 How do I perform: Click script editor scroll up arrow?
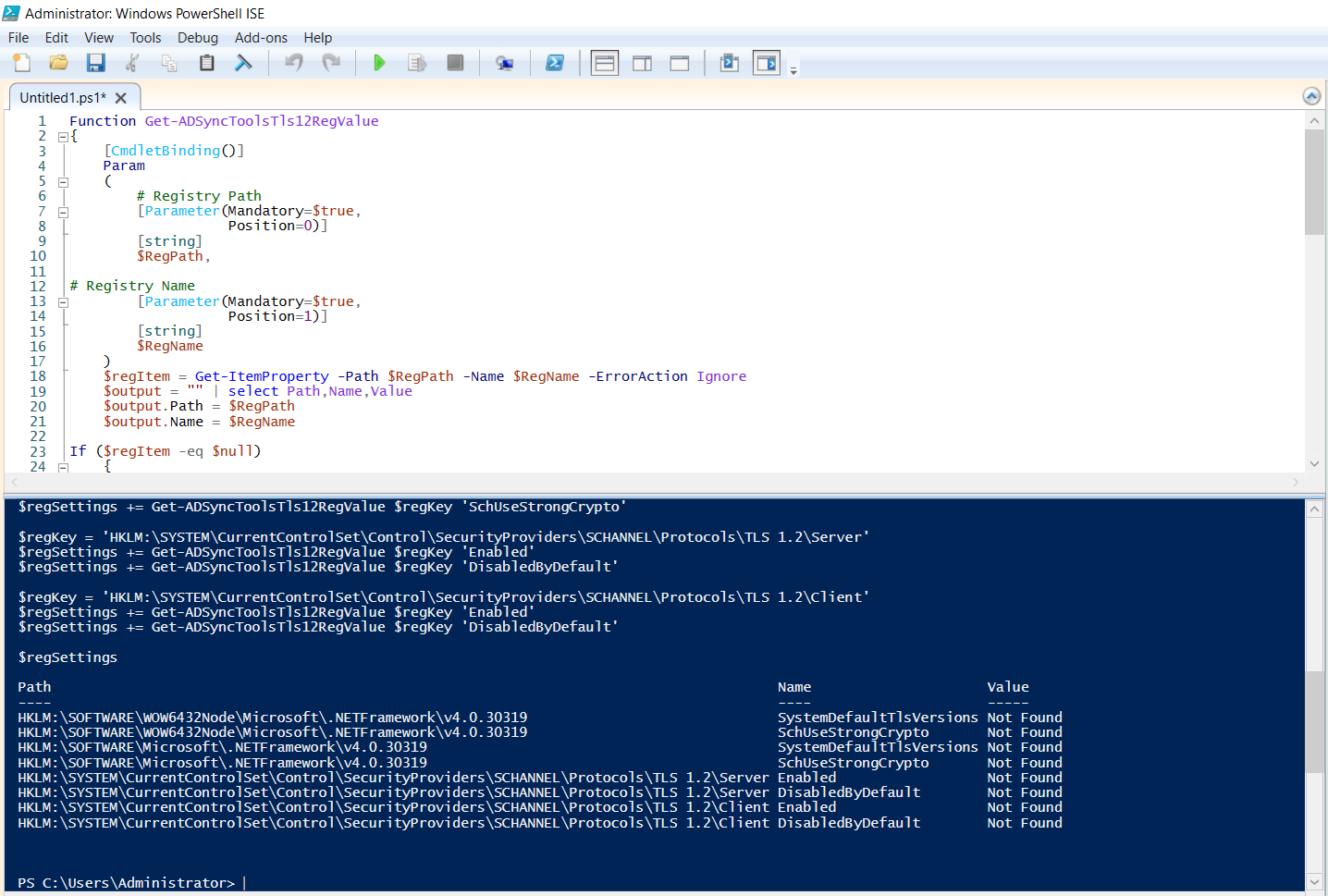point(1314,120)
